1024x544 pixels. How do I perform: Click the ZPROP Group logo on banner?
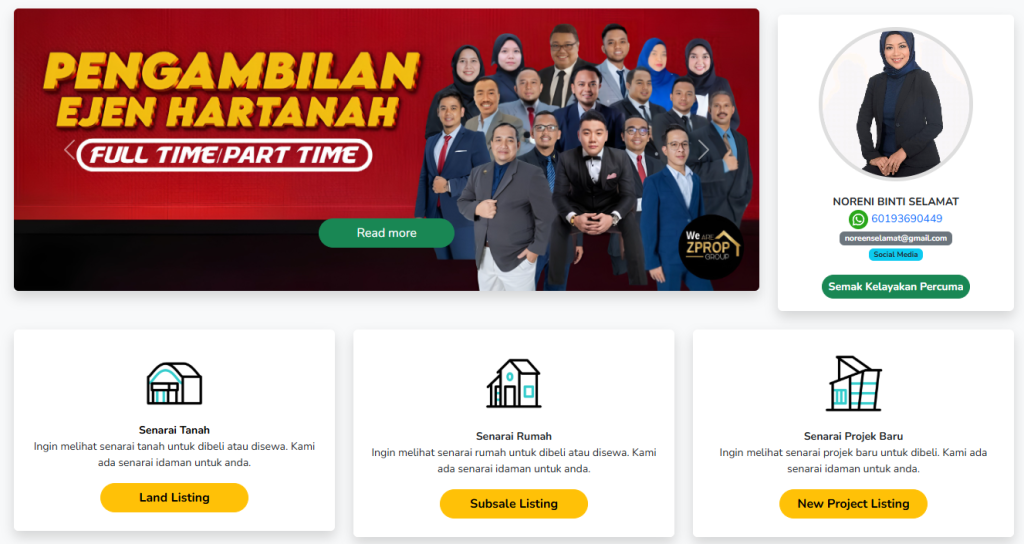[711, 247]
